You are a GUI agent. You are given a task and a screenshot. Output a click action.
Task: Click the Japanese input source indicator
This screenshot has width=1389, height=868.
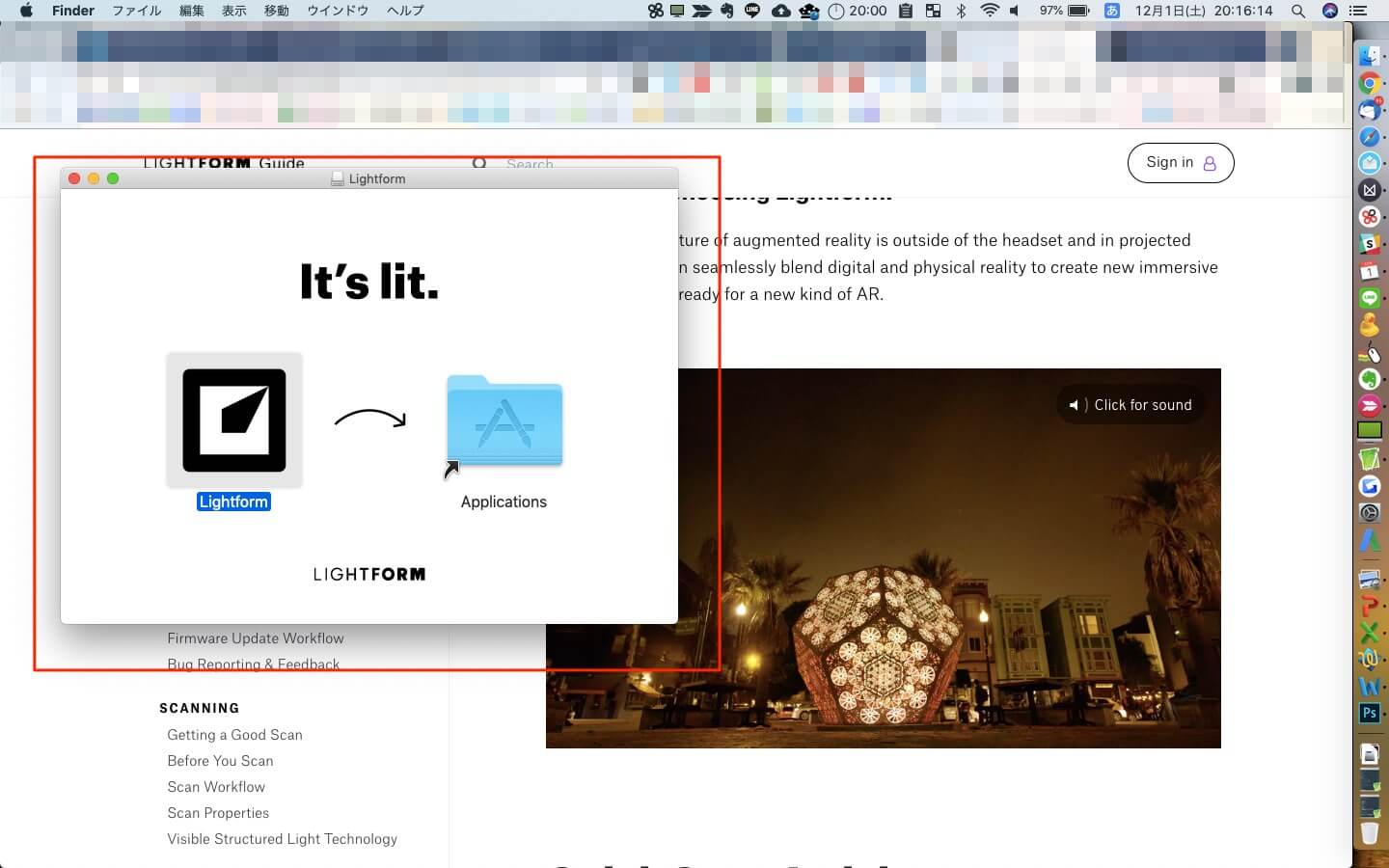click(x=1112, y=11)
